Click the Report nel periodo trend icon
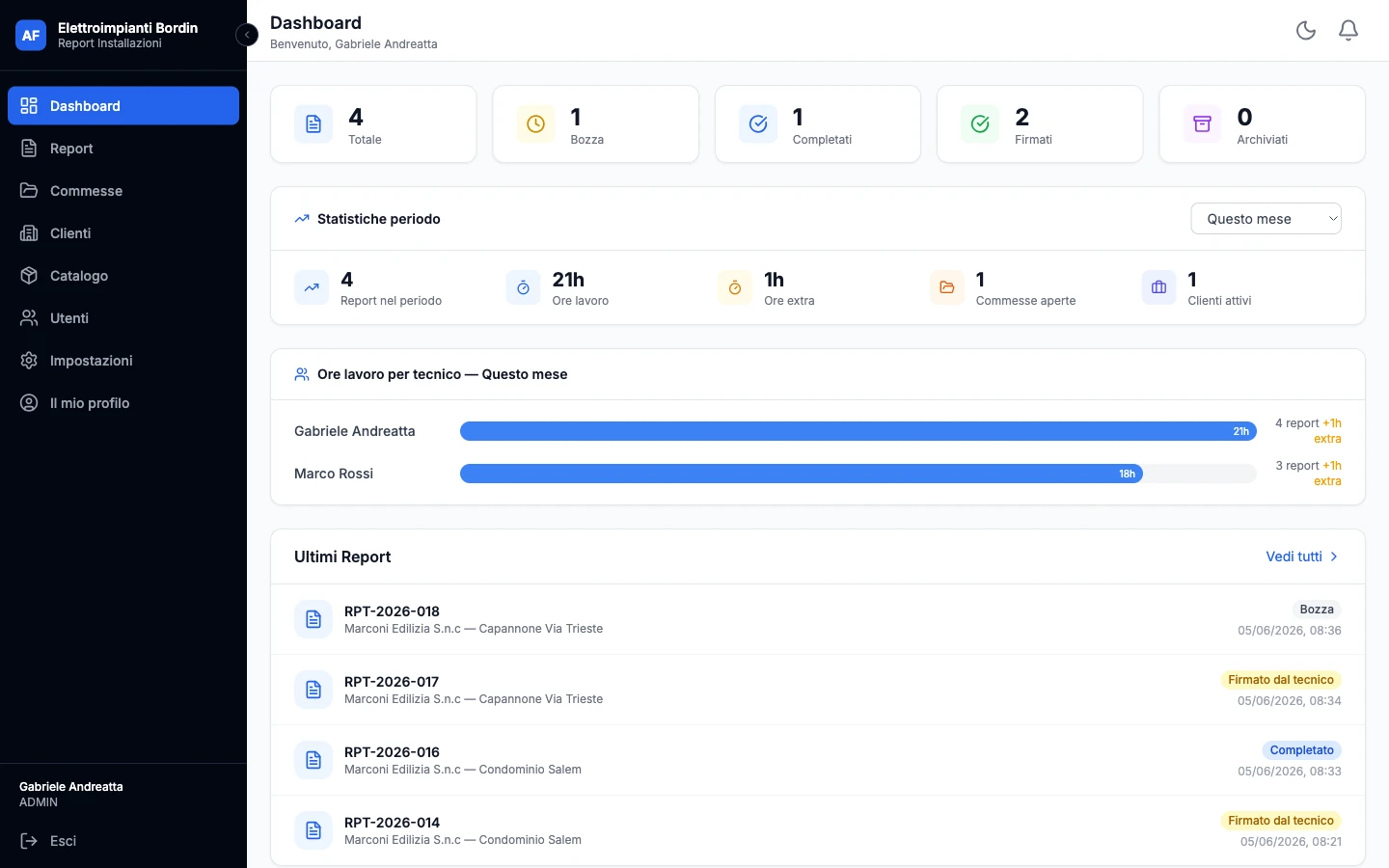Viewport: 1389px width, 868px height. [312, 287]
